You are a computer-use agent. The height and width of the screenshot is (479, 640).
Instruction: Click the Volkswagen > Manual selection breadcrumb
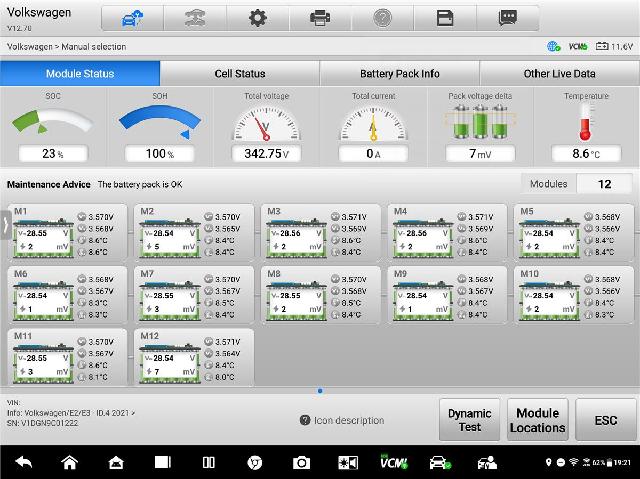click(x=67, y=47)
